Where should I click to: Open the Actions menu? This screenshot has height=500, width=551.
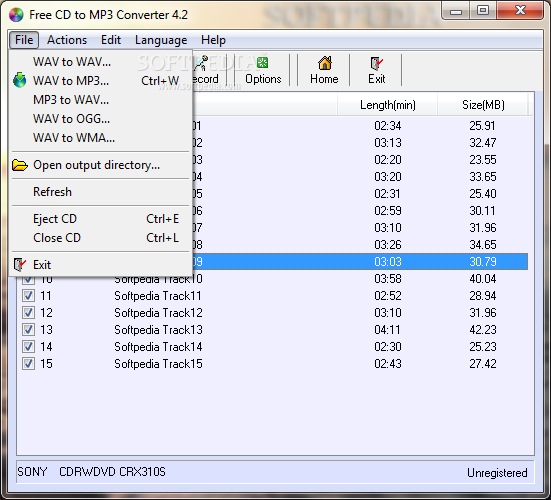tap(67, 40)
